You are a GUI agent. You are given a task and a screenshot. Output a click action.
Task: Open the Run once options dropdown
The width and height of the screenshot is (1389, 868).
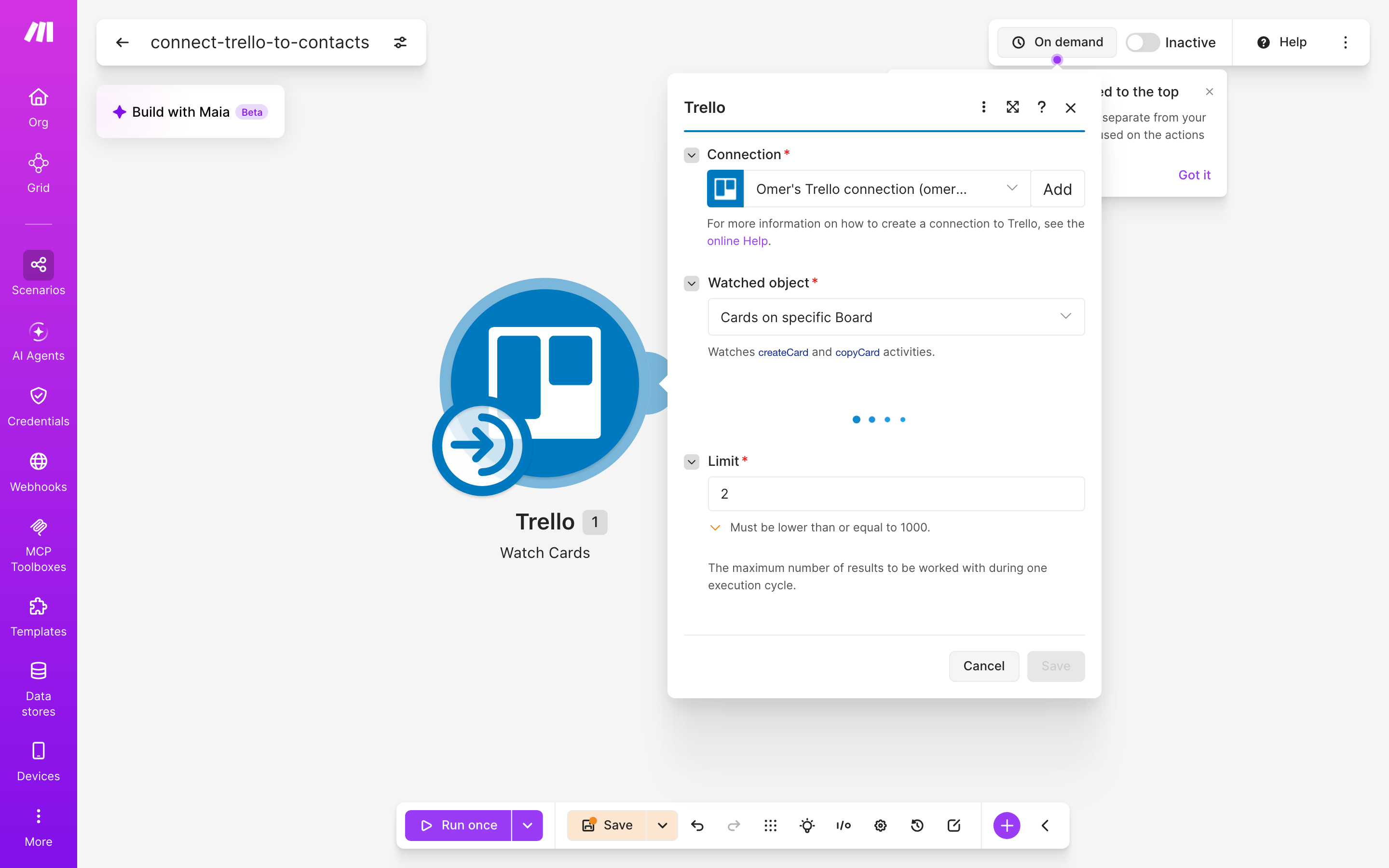pos(528,825)
